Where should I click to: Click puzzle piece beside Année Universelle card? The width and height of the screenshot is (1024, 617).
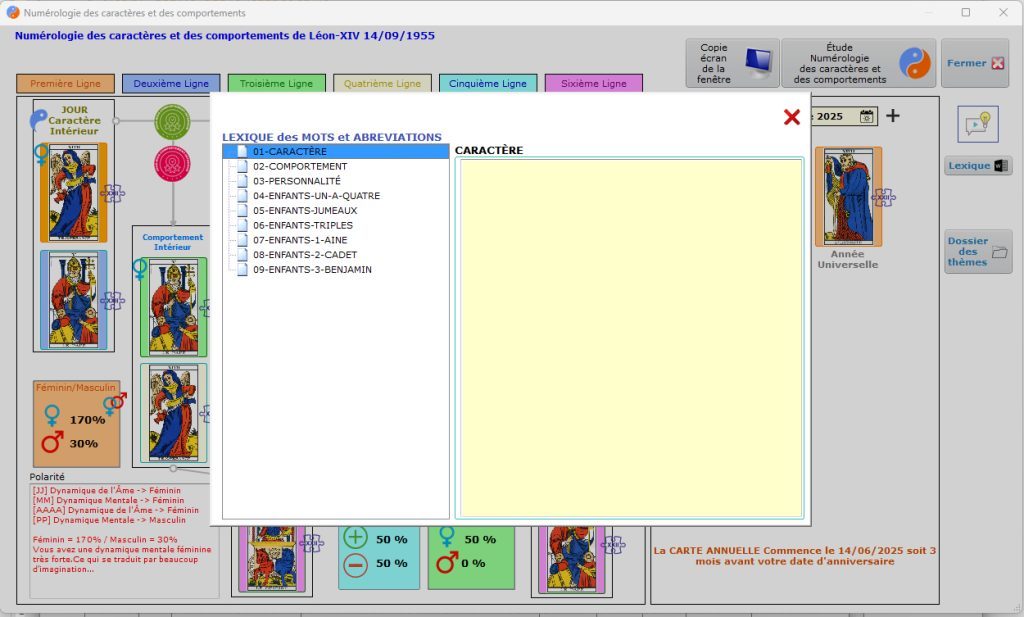(884, 197)
